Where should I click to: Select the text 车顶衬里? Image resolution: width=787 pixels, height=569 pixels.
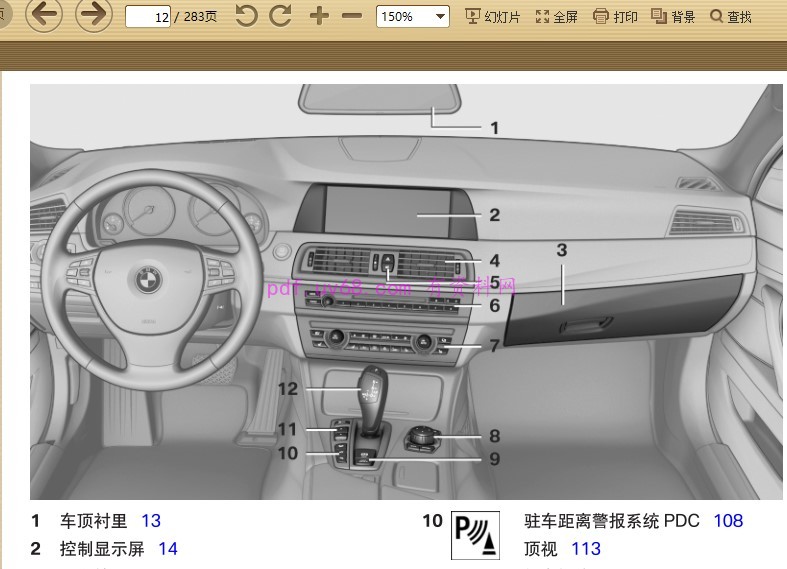93,521
